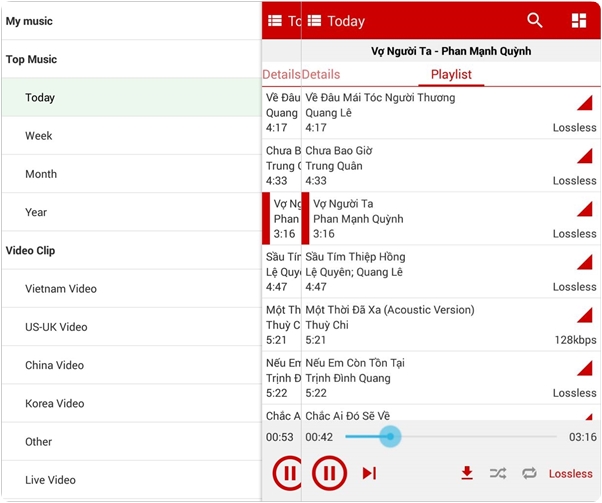Pause playback with the large pause button
This screenshot has width=602, height=503.
(329, 473)
